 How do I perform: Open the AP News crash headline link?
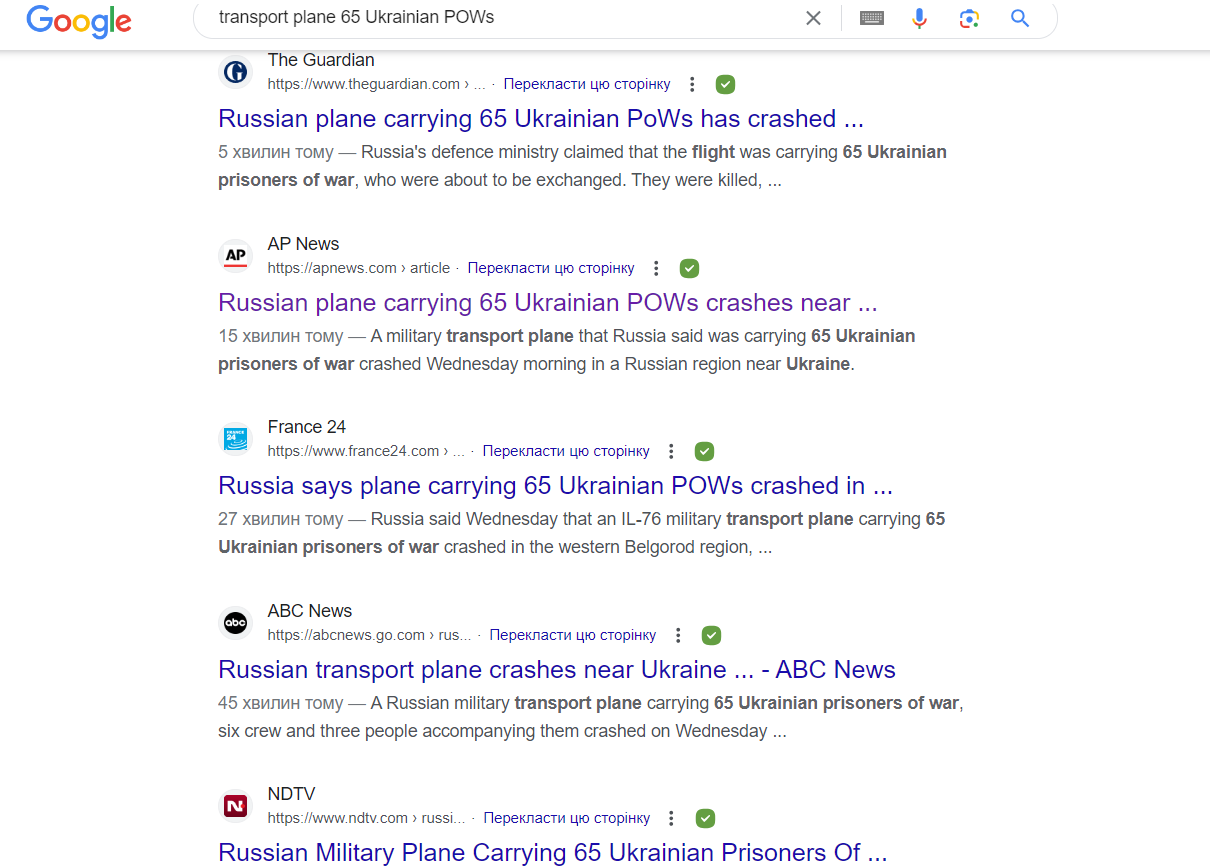click(548, 302)
